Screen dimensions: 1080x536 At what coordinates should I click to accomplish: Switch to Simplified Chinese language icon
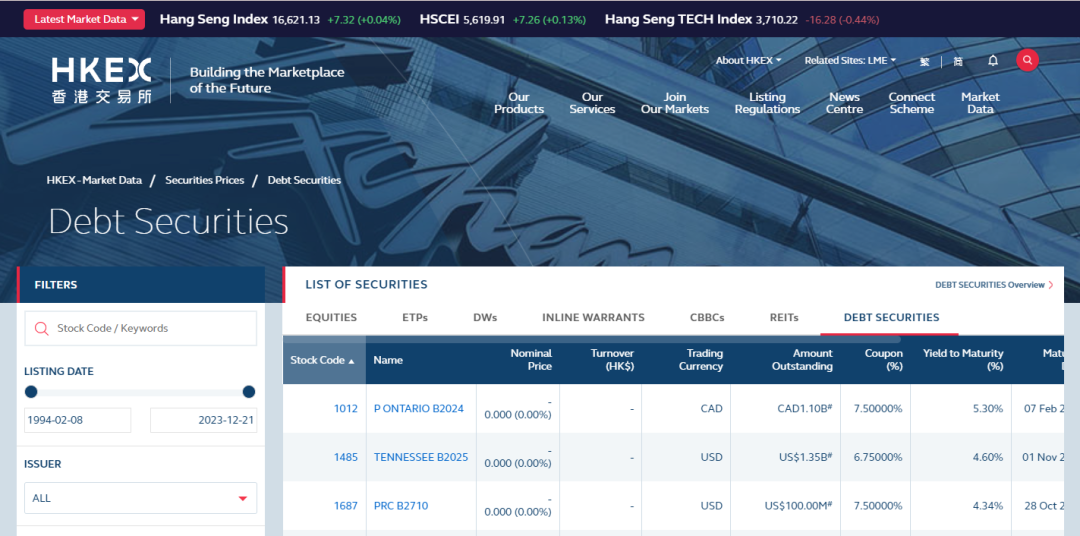[957, 61]
